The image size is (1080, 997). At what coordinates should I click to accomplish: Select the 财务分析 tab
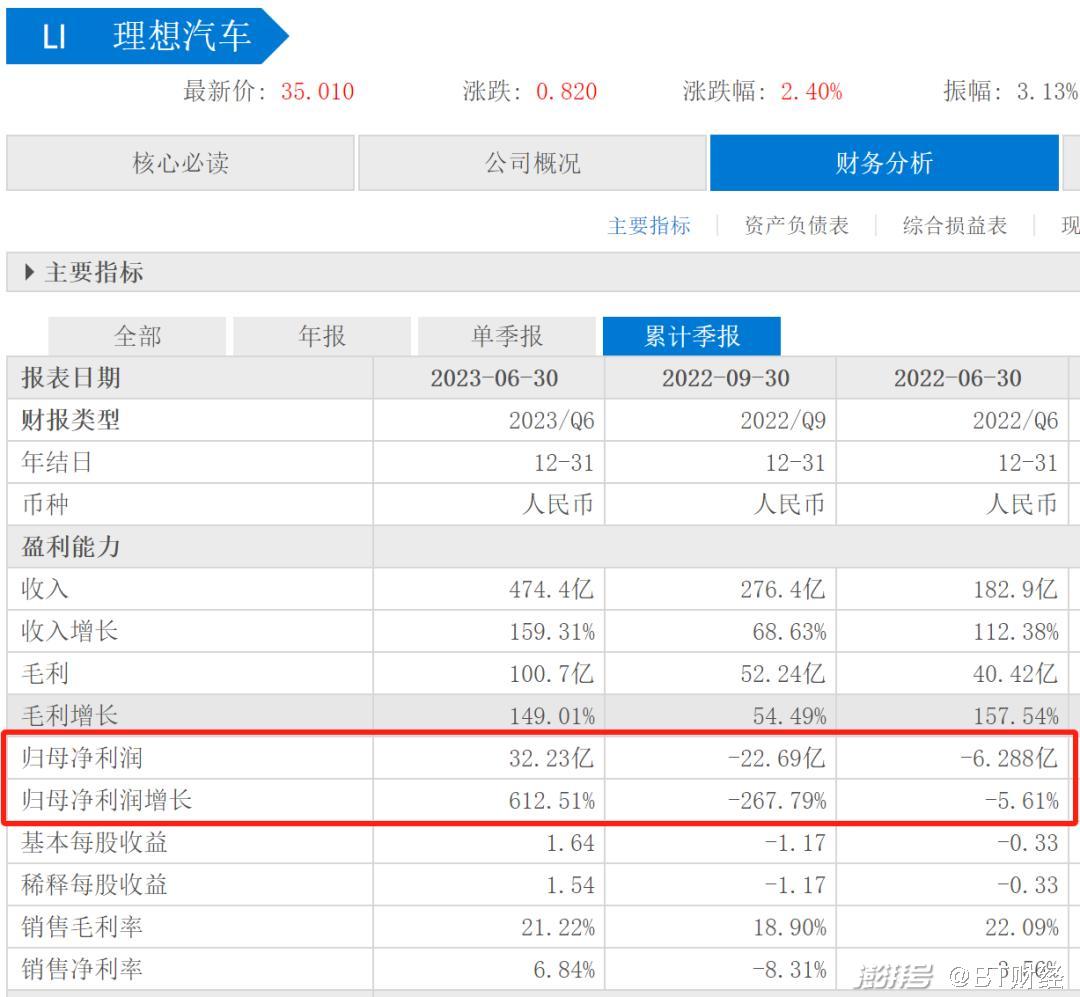(884, 162)
